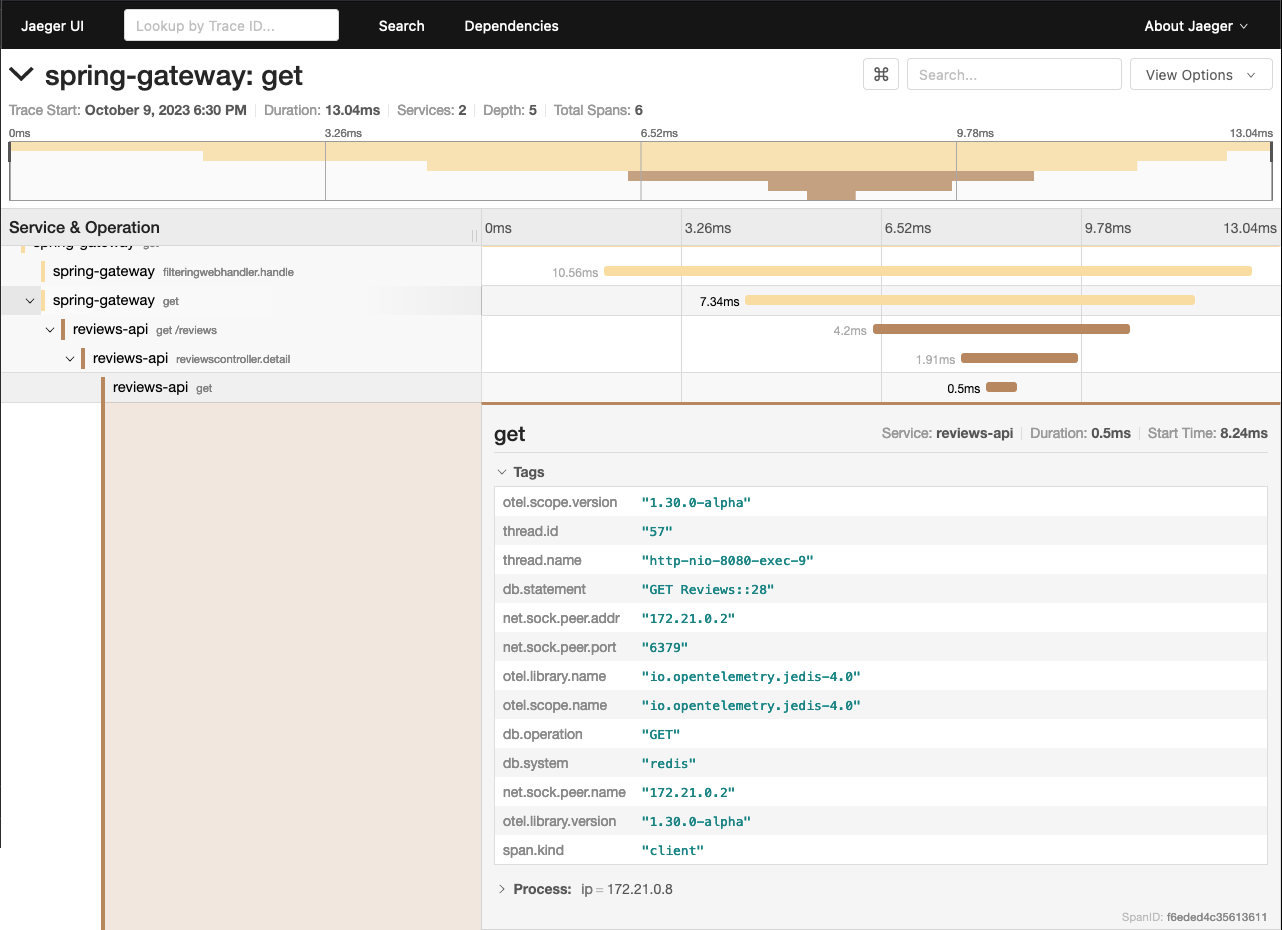Click the SpanID f6eded4c35613611 text

pyautogui.click(x=1195, y=917)
